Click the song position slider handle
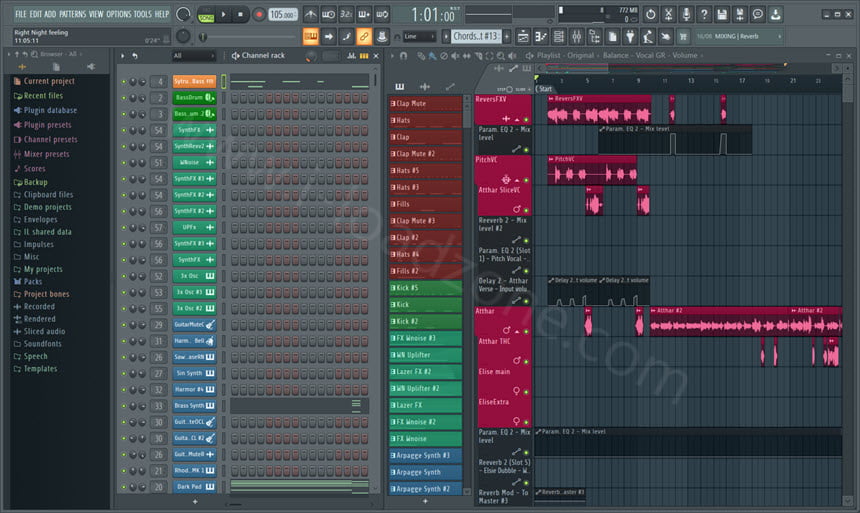This screenshot has width=860, height=513. (x=203, y=37)
